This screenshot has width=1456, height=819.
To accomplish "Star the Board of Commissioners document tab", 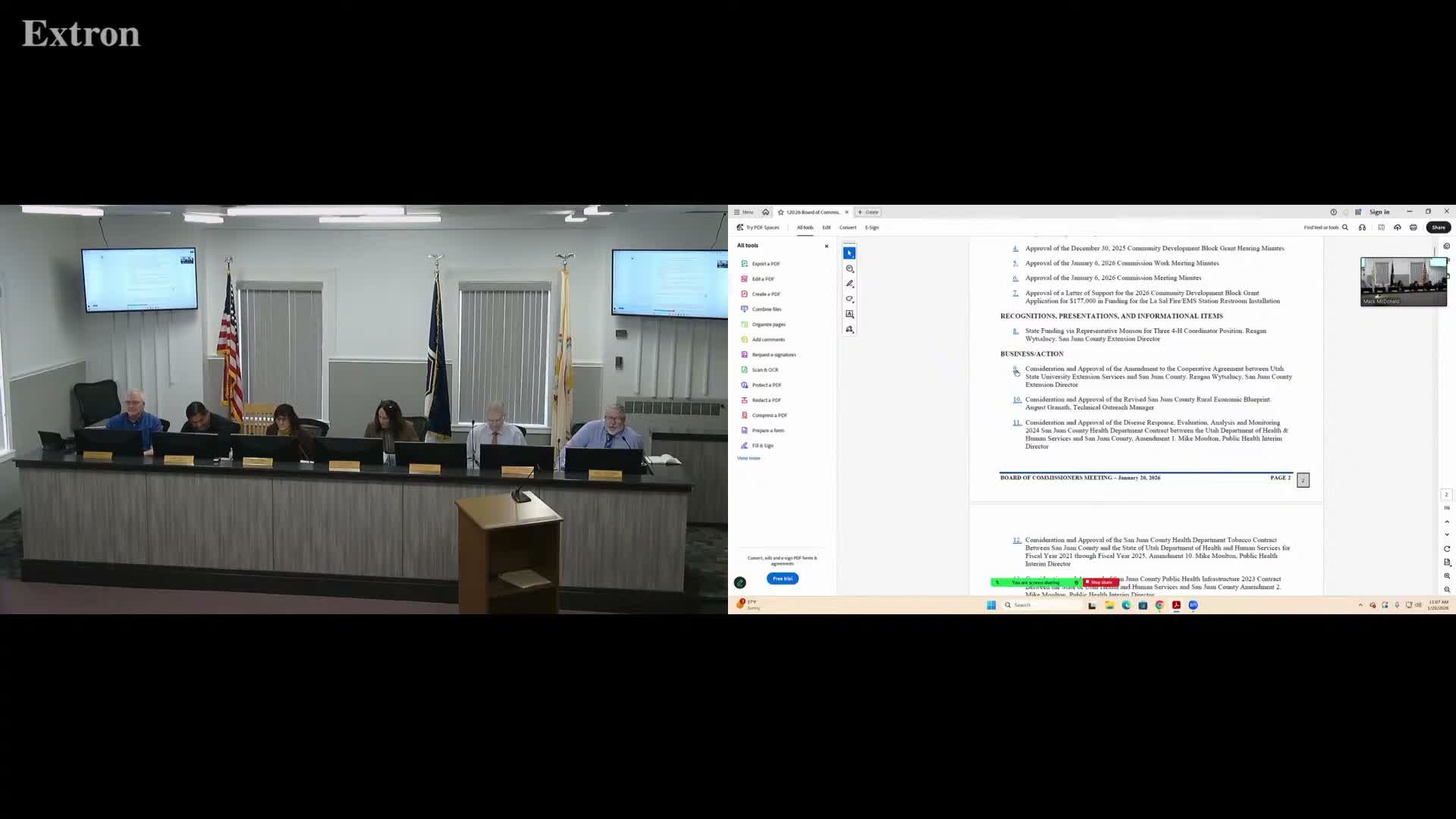I will [780, 212].
